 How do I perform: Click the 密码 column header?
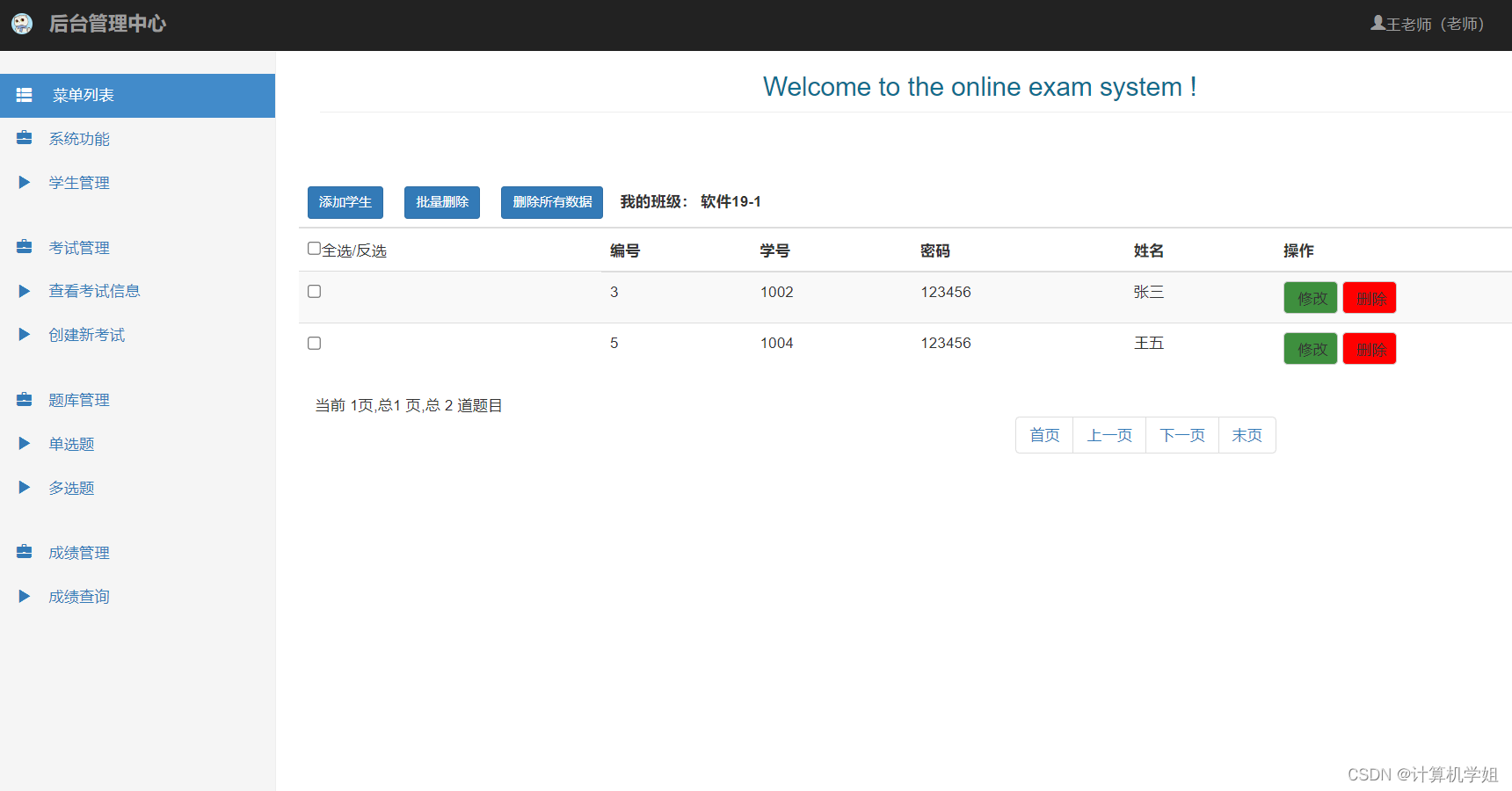point(935,250)
